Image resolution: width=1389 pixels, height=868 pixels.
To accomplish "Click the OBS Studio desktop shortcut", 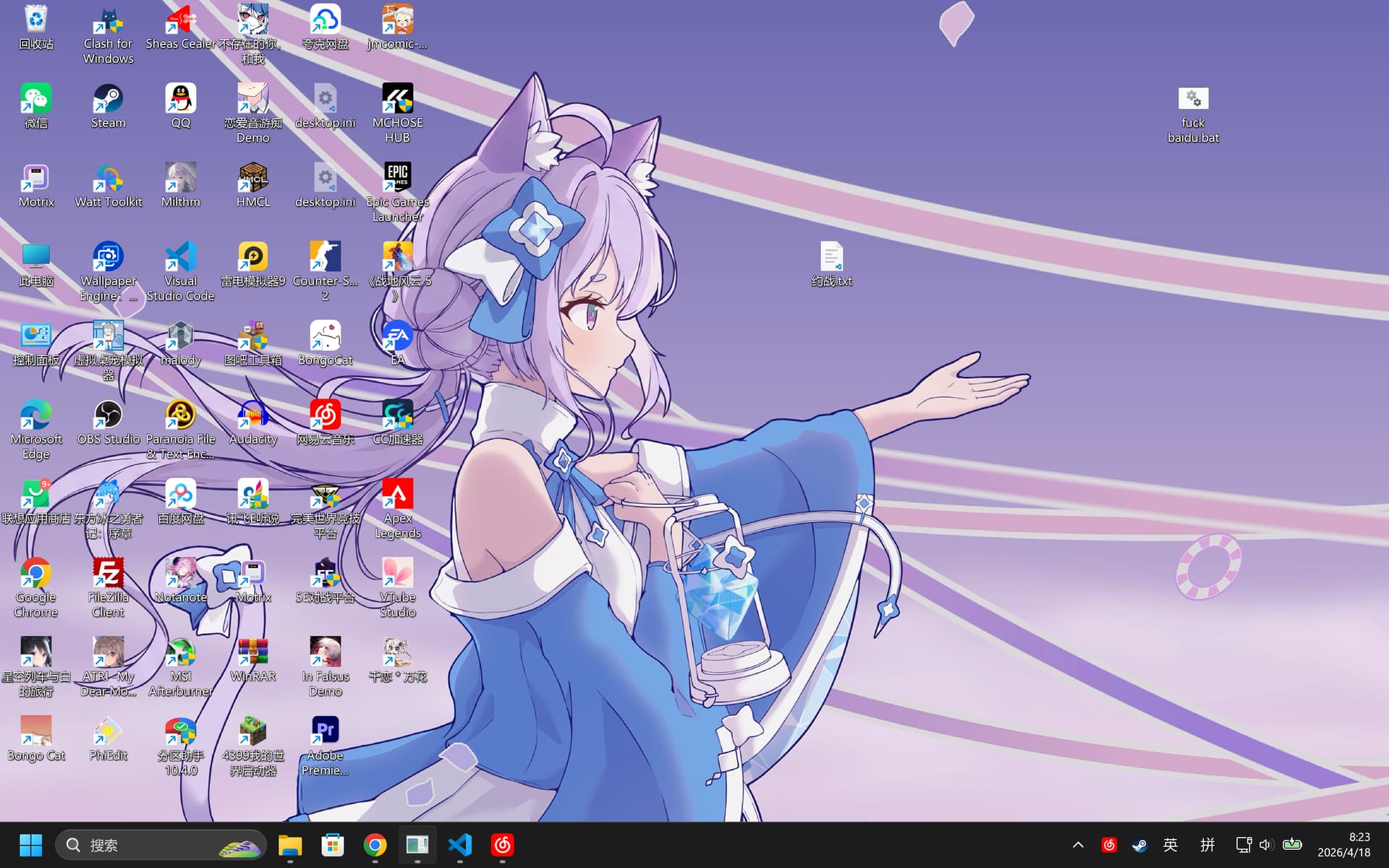I will pos(108,423).
